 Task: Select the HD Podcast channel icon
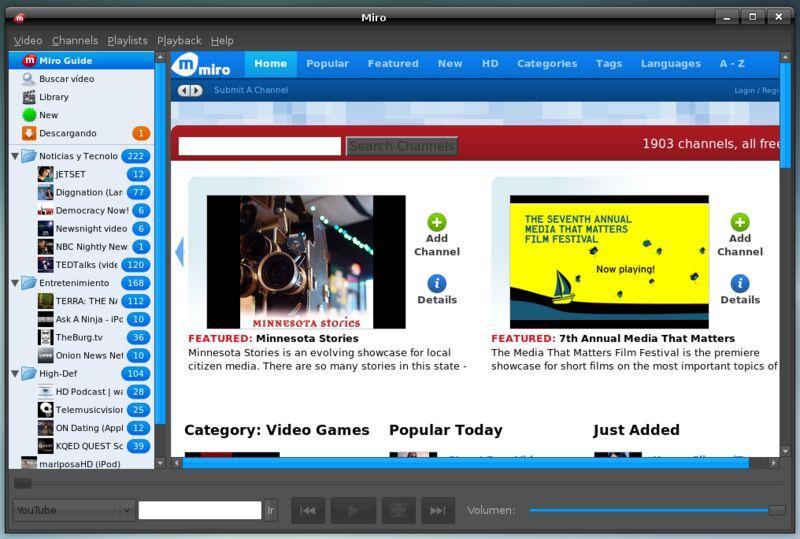(x=45, y=391)
